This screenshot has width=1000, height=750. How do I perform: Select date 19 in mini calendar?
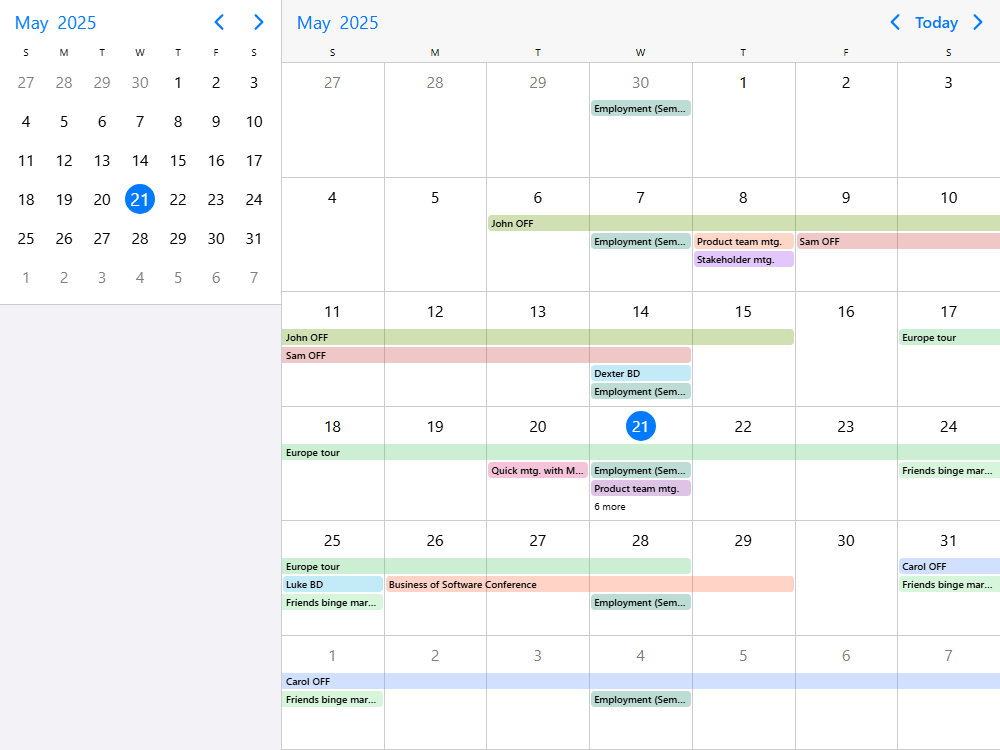click(x=64, y=199)
